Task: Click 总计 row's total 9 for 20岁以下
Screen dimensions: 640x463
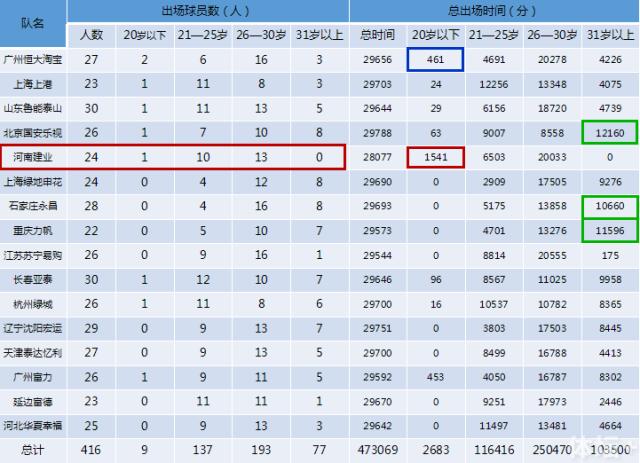Action: point(144,450)
